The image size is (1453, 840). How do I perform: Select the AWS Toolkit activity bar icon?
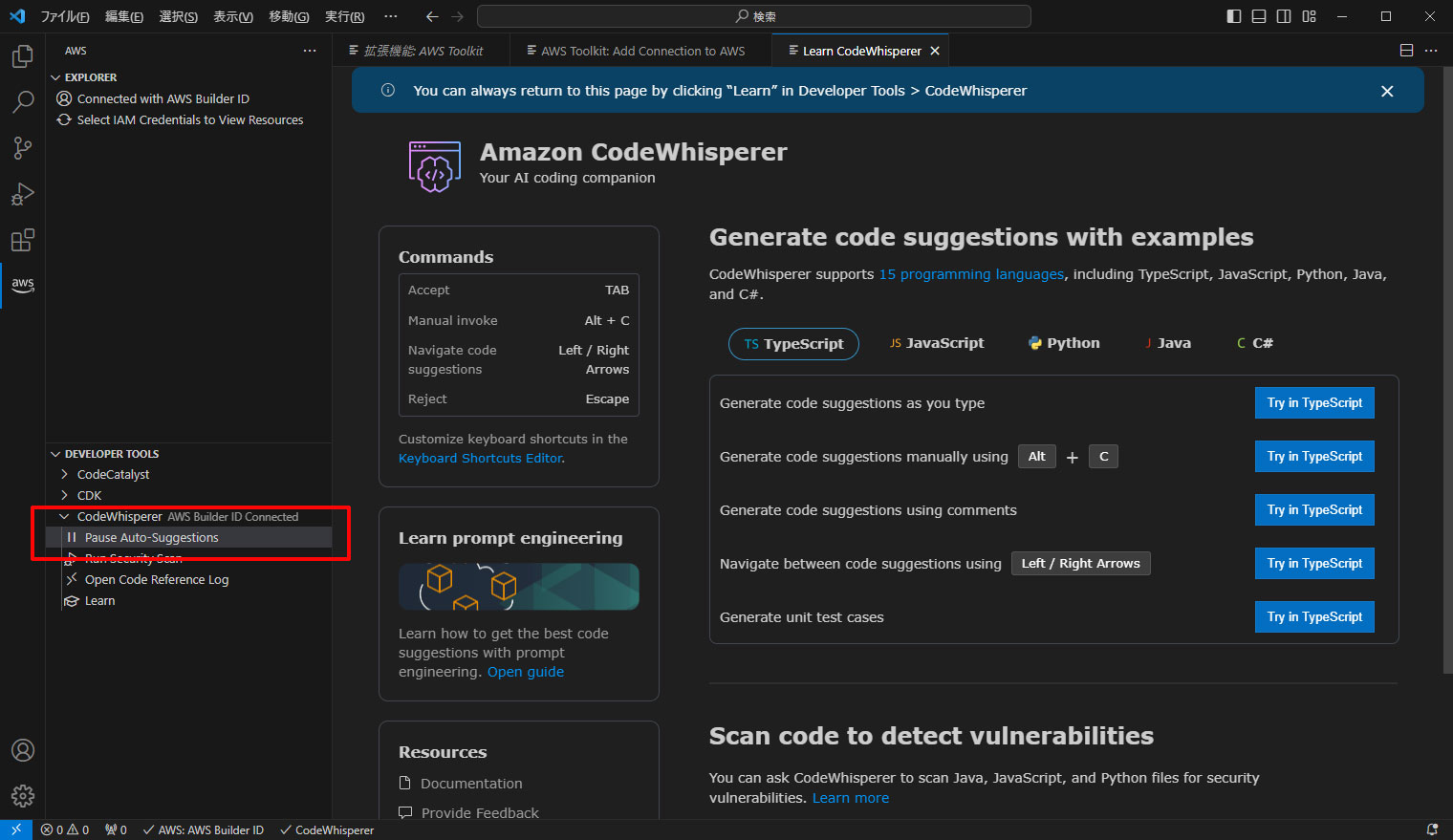22,285
